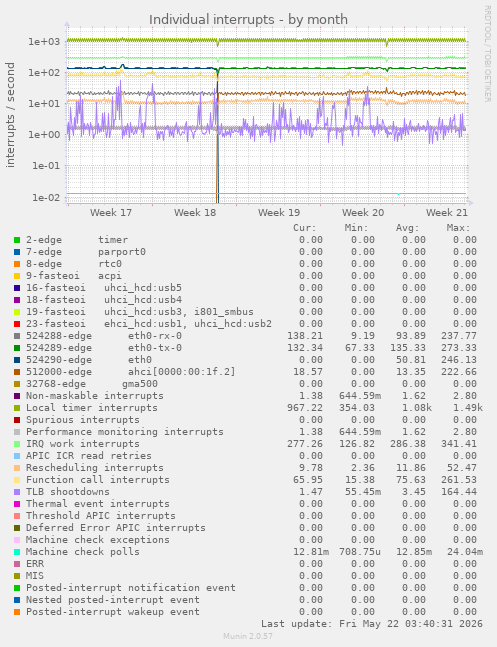Click the Week 19 axis label

279,213
